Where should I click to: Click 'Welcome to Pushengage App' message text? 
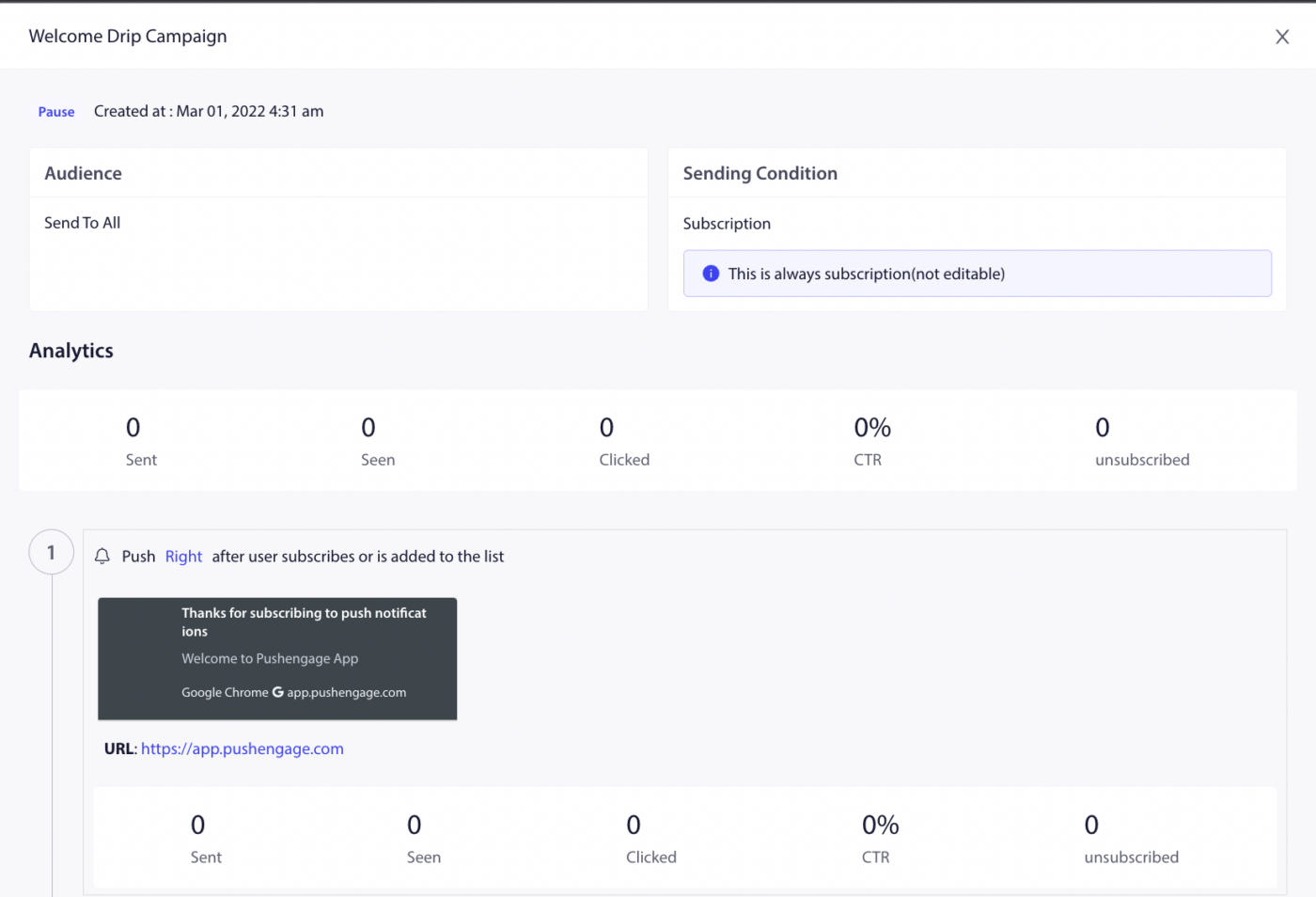270,659
